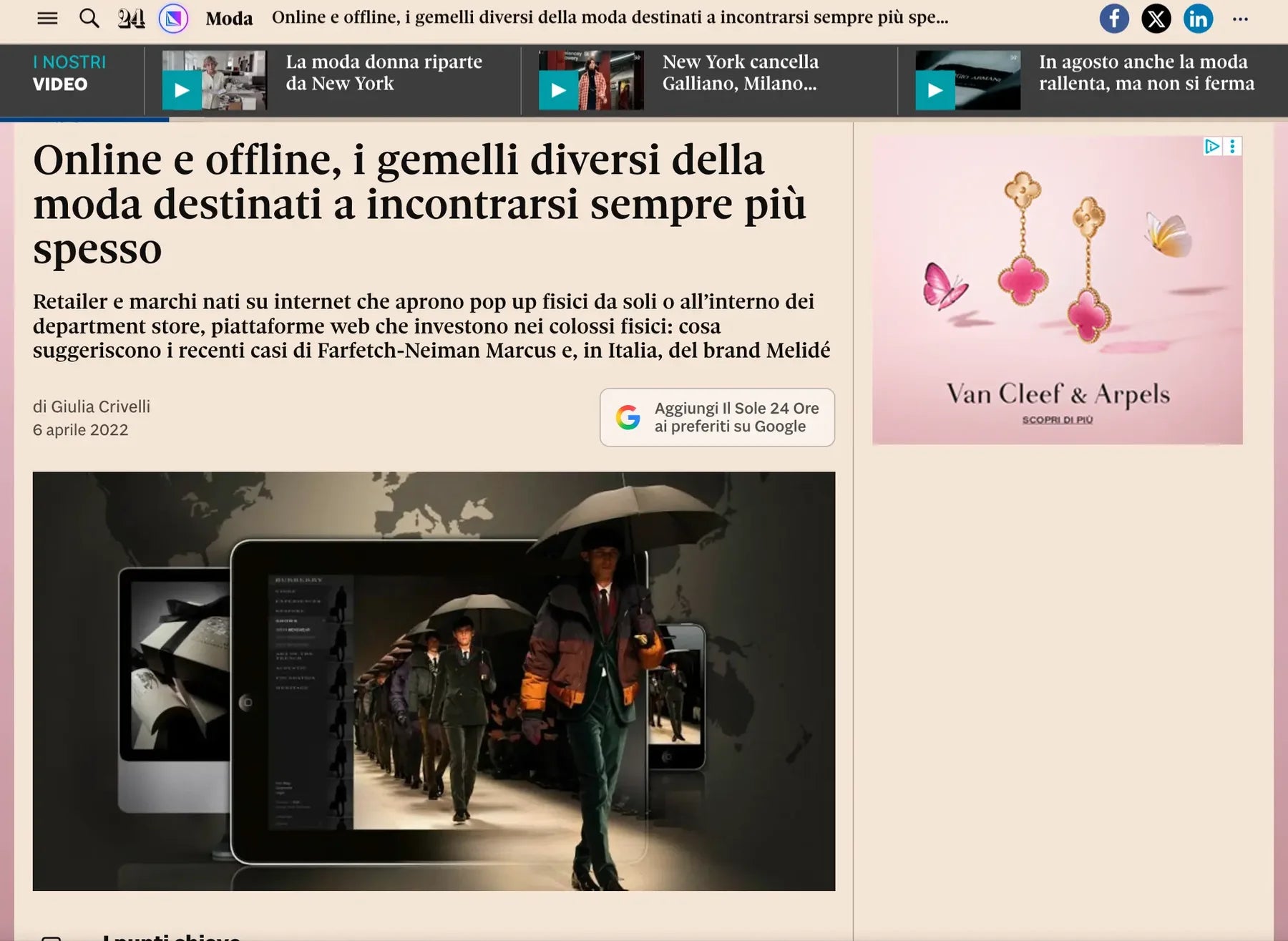
Task: Open ad options vertical dots icon
Action: 1232,147
